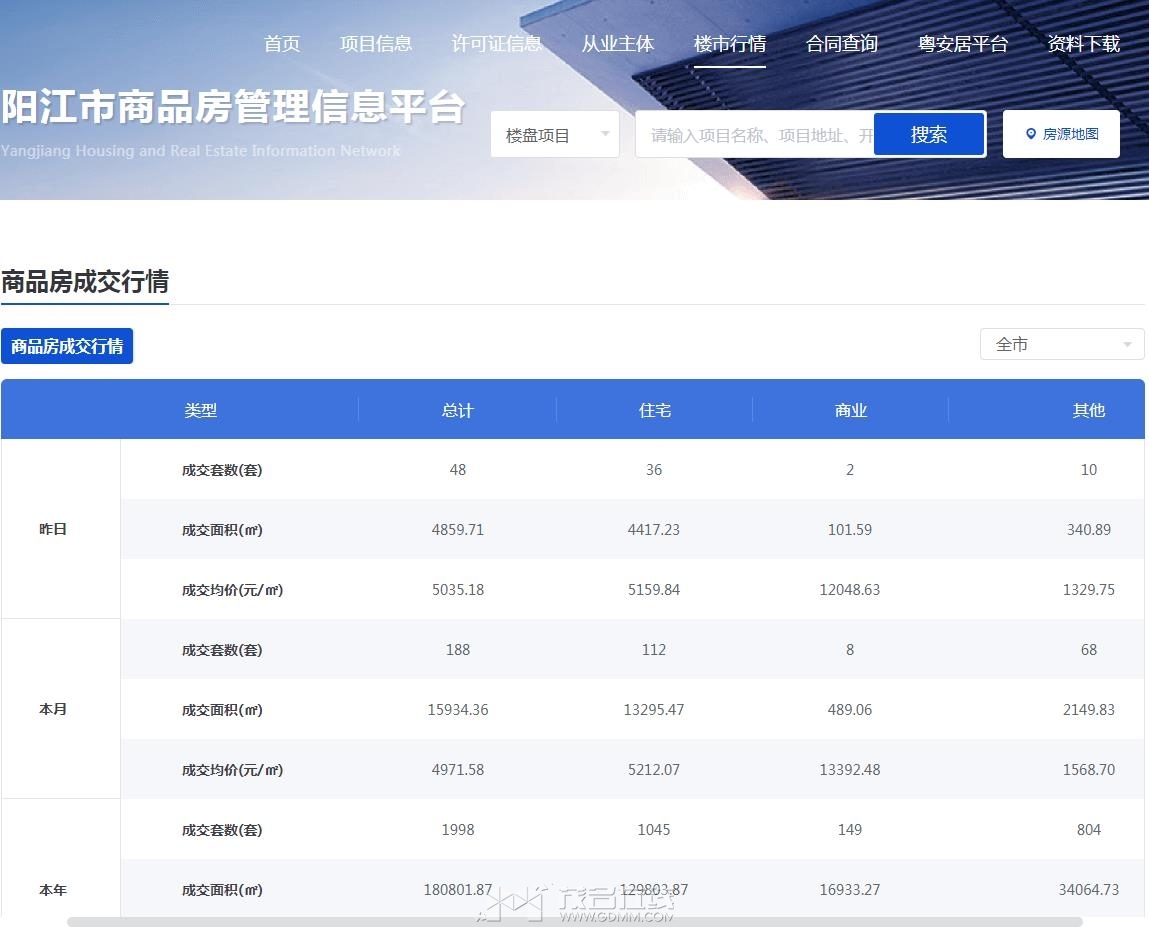The image size is (1149, 927).
Task: Click the blue 搜索 button
Action: click(929, 134)
